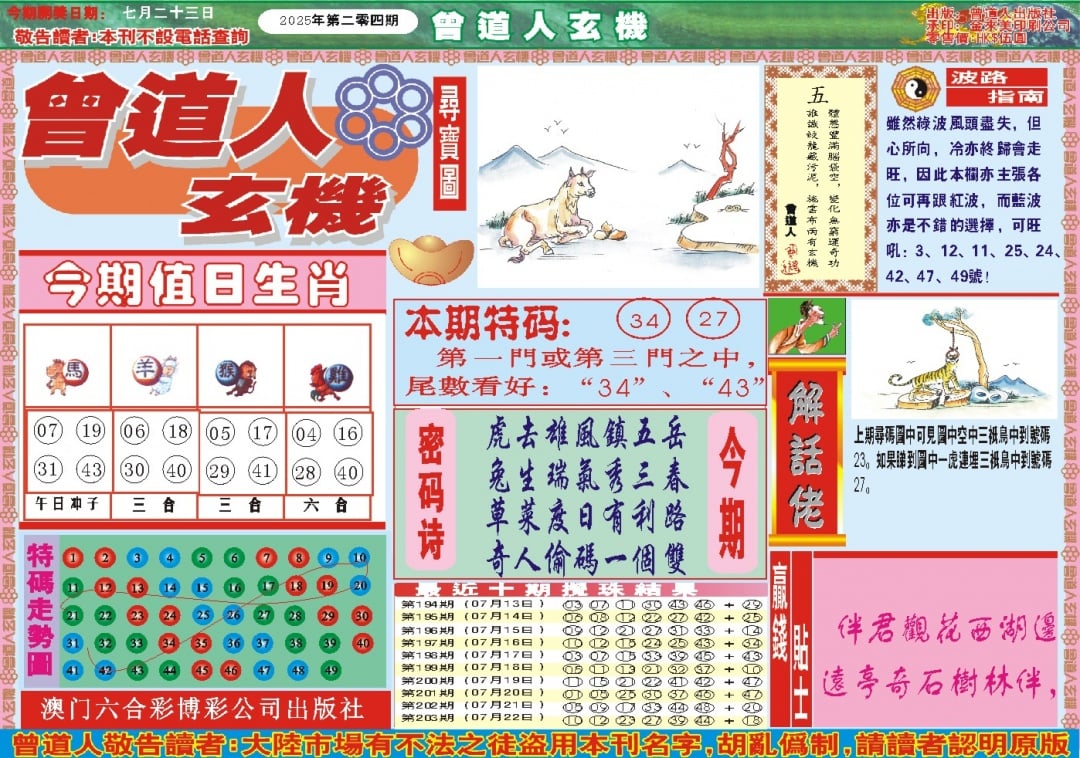Click the 午日冲子 label
Viewport: 1080px width, 758px height.
tap(67, 504)
